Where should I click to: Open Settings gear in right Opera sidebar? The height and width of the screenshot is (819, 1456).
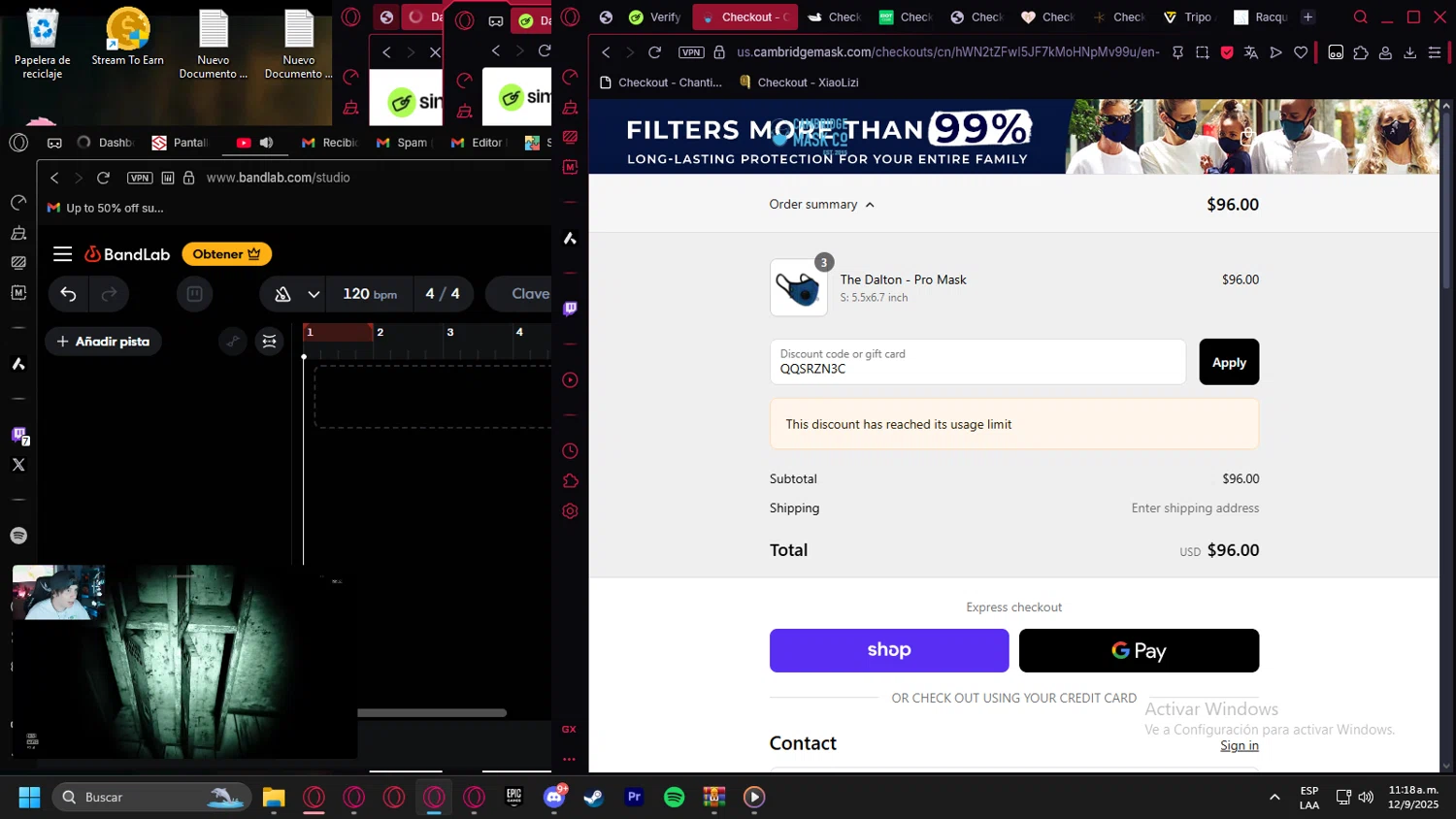coord(570,511)
